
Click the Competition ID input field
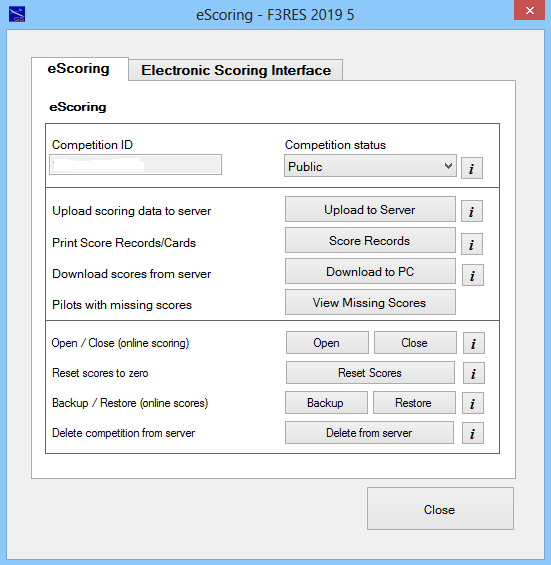point(135,165)
